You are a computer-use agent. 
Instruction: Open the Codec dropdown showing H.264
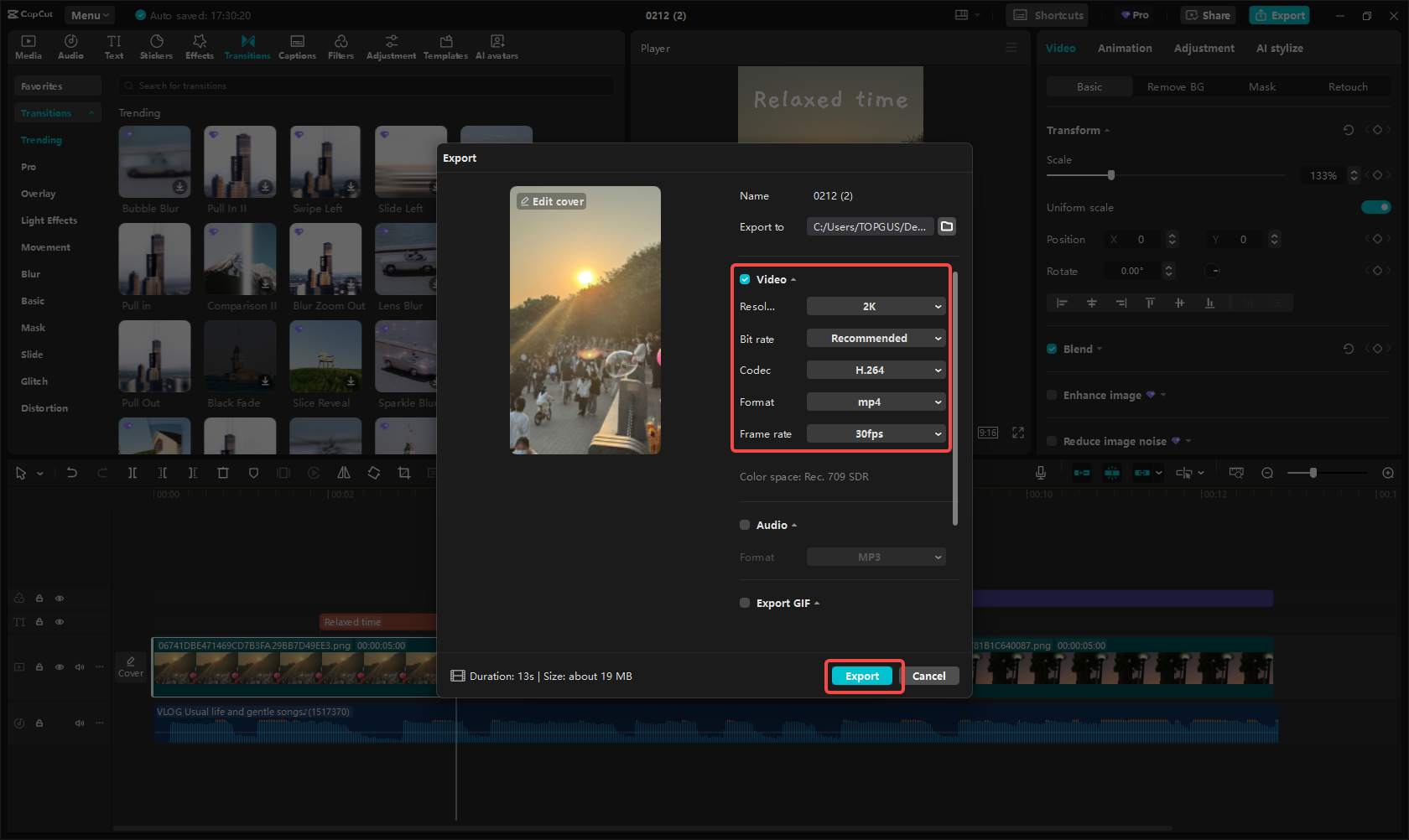tap(876, 371)
